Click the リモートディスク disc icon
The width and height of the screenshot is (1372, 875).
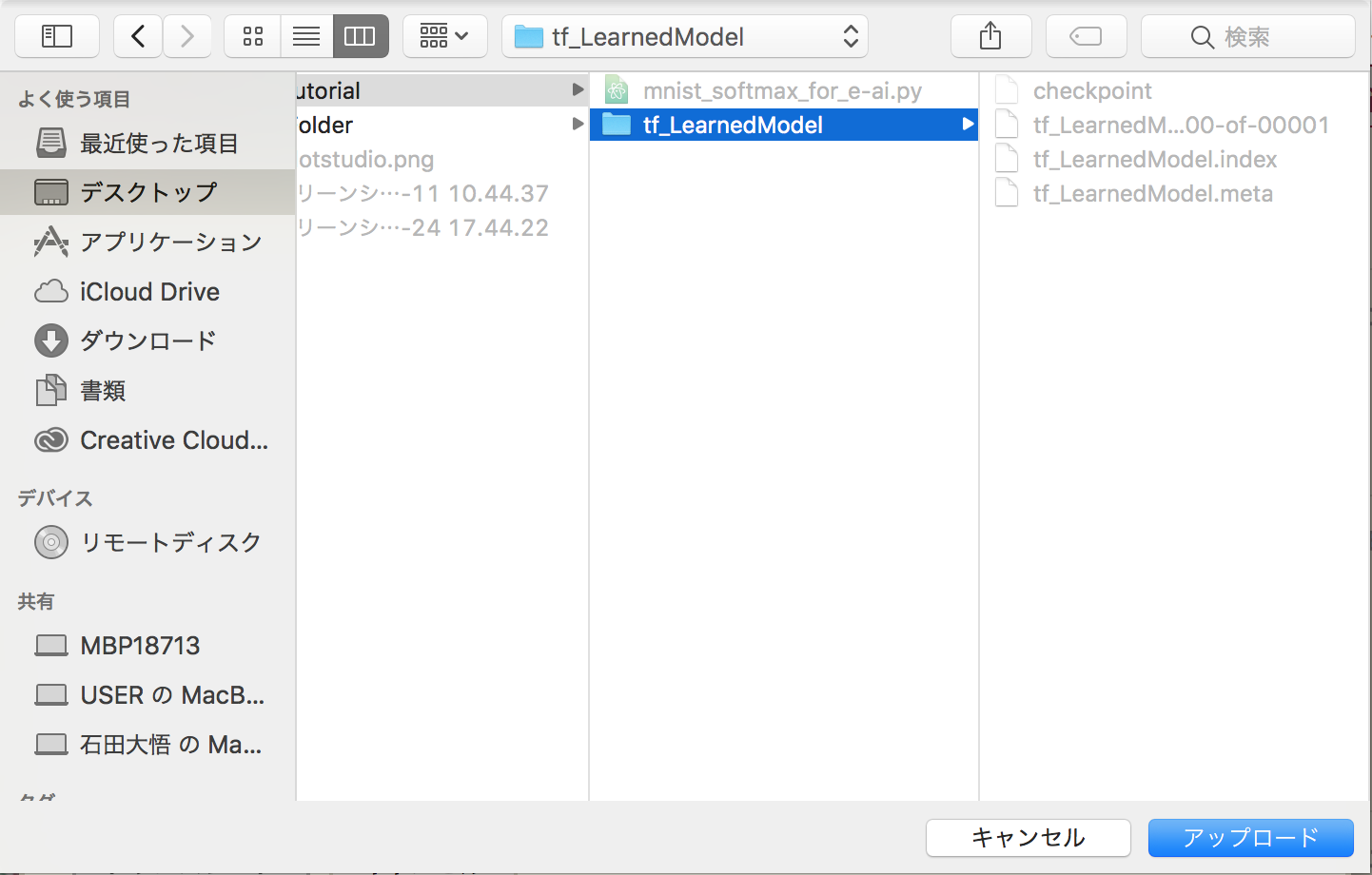pyautogui.click(x=51, y=542)
